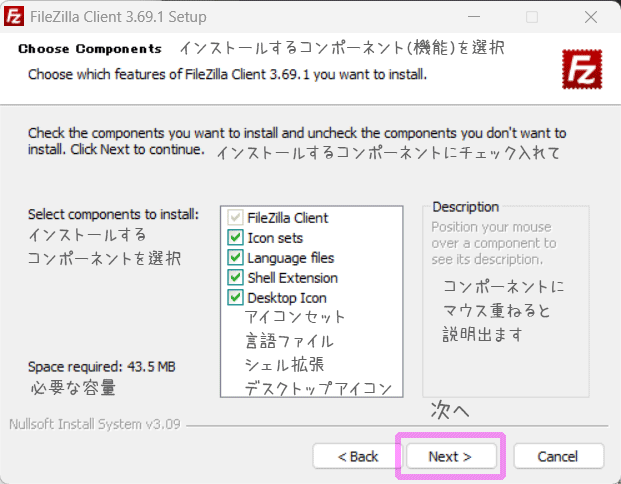The image size is (621, 484).
Task: Click the disabled maximize window button
Action: click(x=532, y=17)
